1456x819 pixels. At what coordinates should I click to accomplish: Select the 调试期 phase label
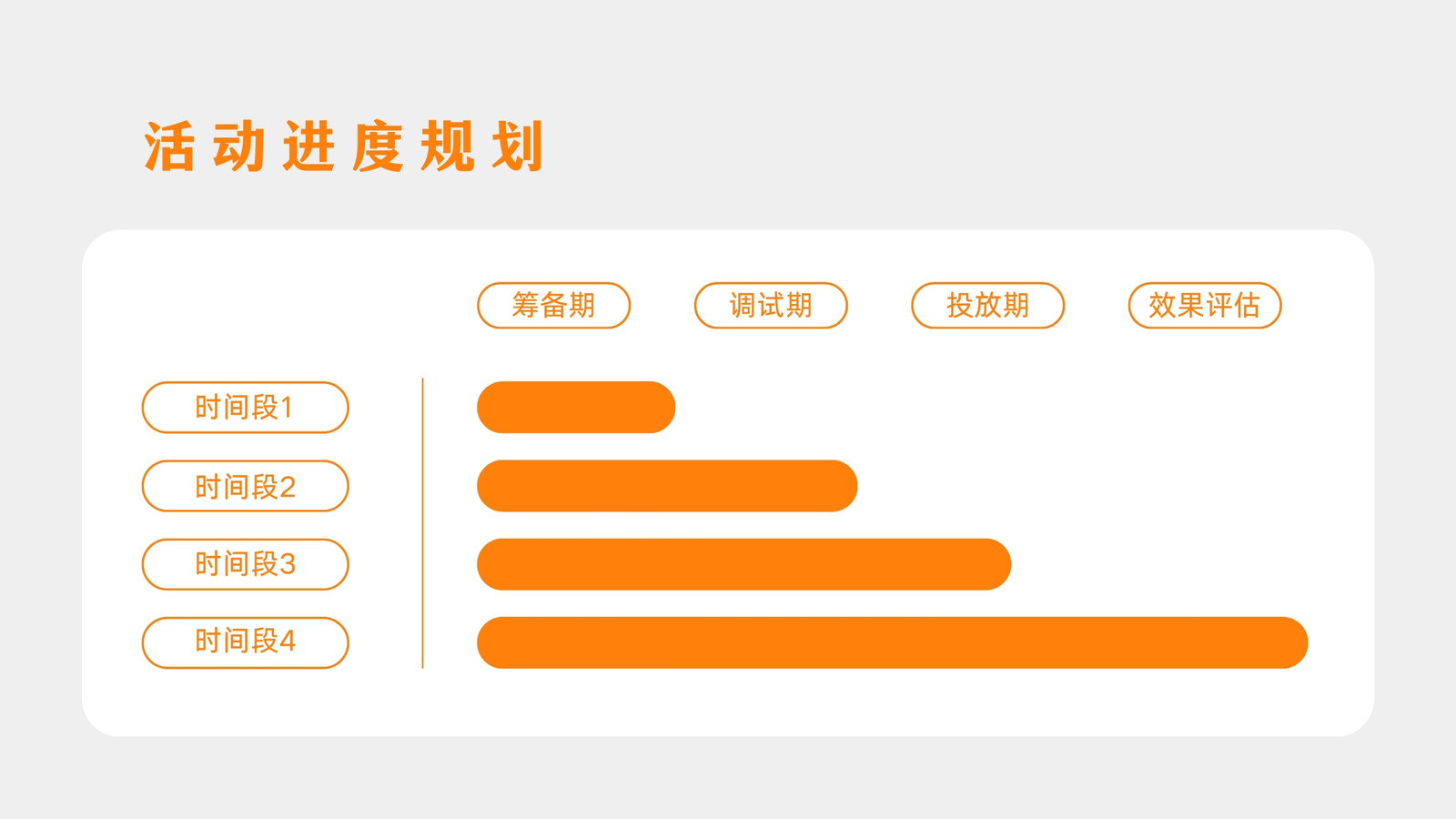(x=771, y=306)
